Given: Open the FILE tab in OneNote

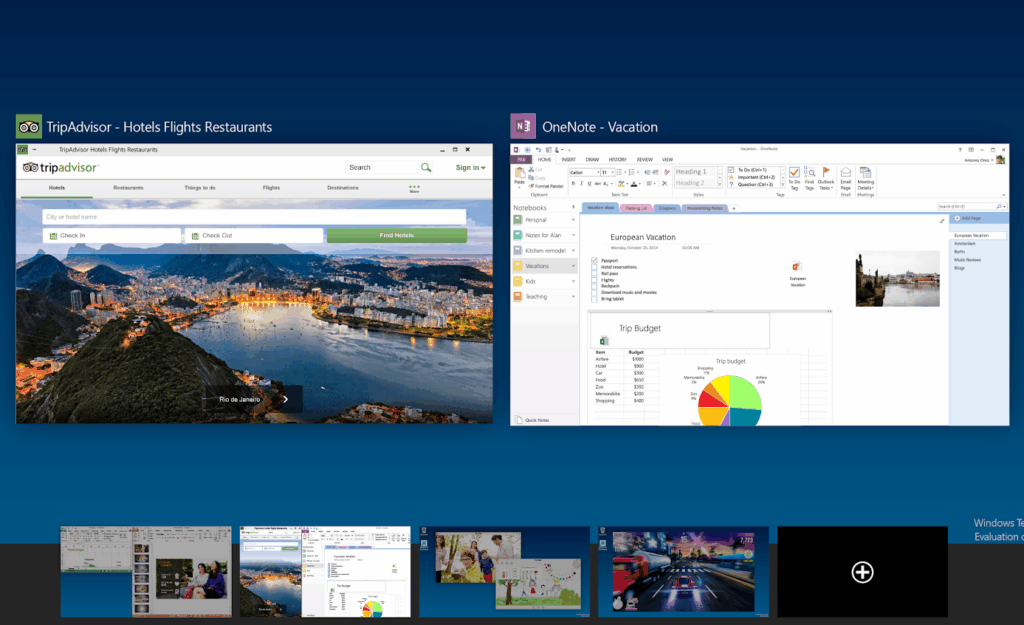Looking at the screenshot, I should point(521,159).
